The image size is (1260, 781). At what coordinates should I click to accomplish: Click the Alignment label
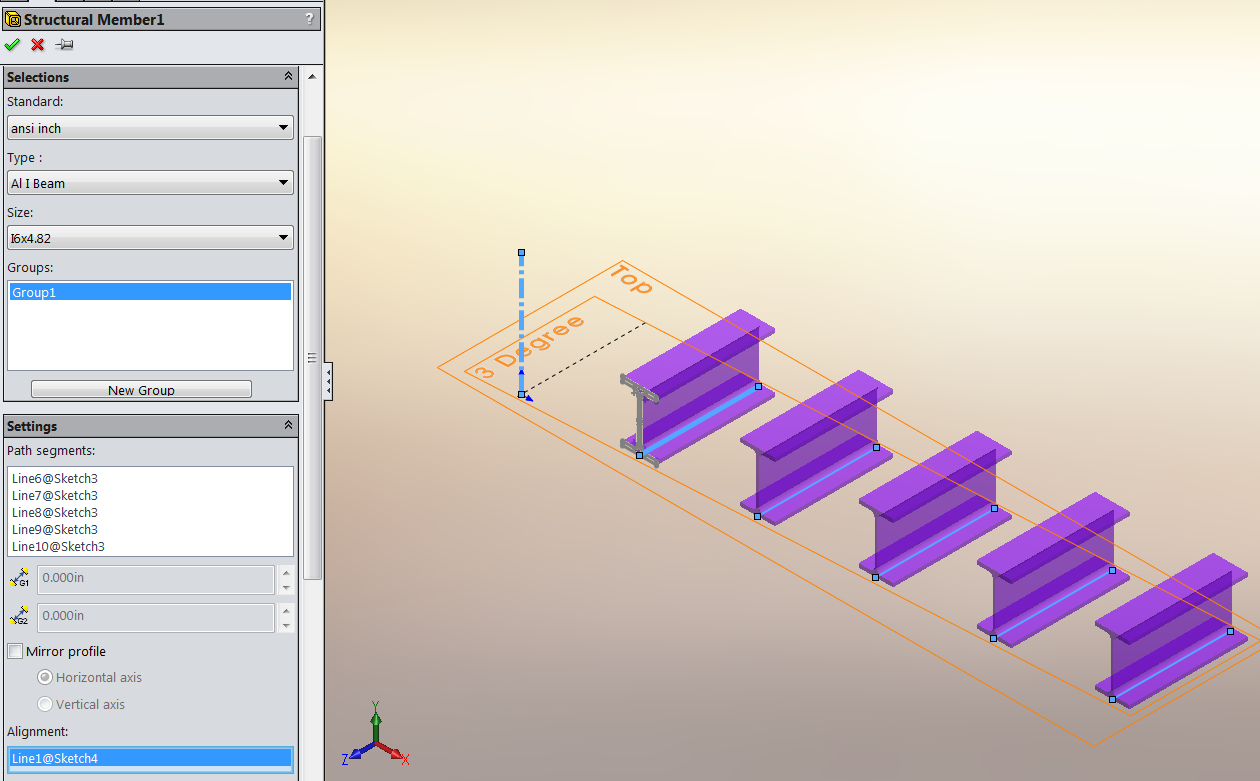[37, 731]
